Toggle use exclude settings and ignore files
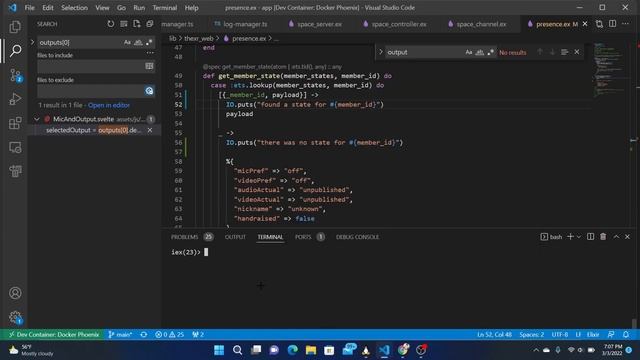 click(x=149, y=91)
